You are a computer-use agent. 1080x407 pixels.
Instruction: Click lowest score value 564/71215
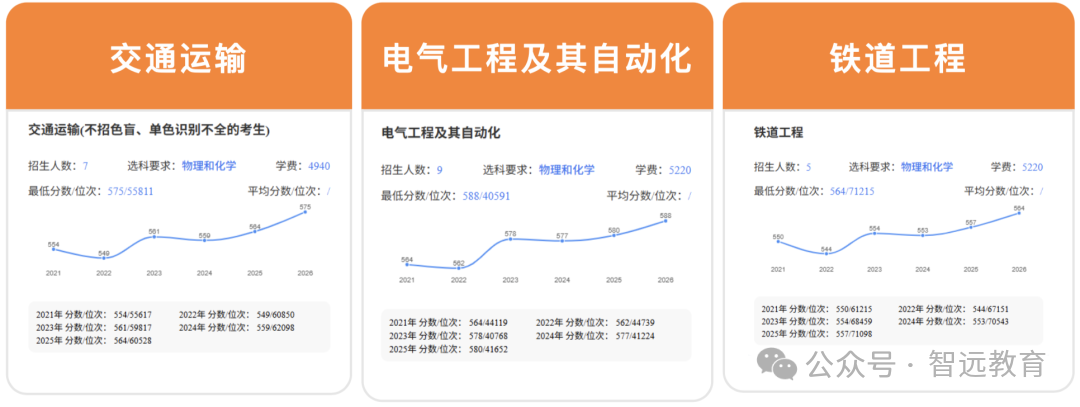(x=852, y=191)
